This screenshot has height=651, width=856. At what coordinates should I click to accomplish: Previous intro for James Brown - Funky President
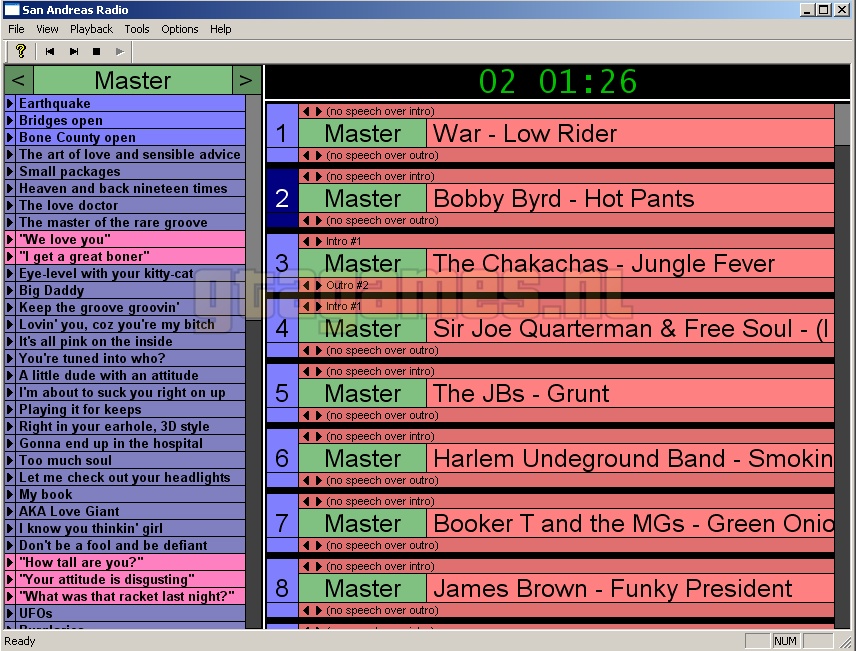pos(306,566)
